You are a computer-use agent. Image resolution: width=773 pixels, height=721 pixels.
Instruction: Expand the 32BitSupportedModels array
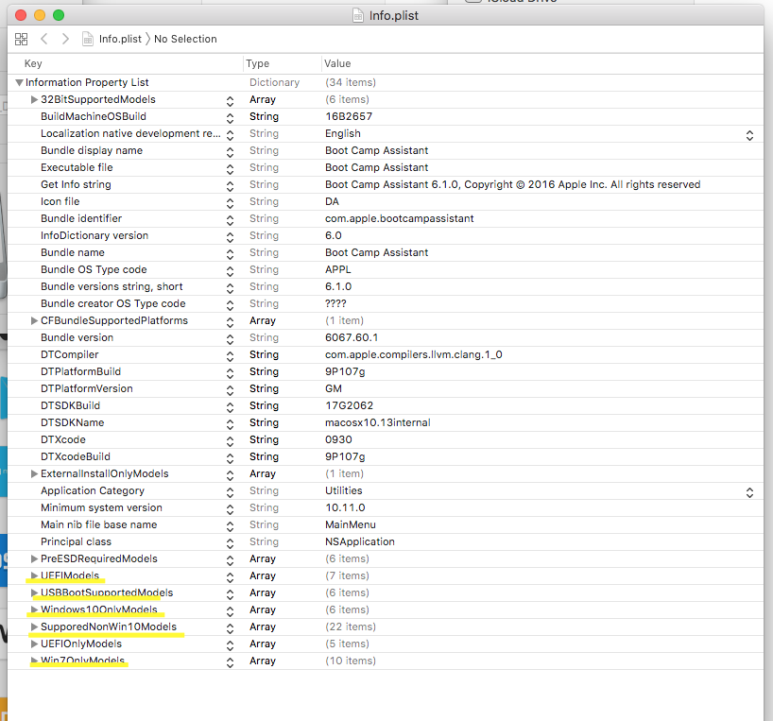(x=34, y=100)
